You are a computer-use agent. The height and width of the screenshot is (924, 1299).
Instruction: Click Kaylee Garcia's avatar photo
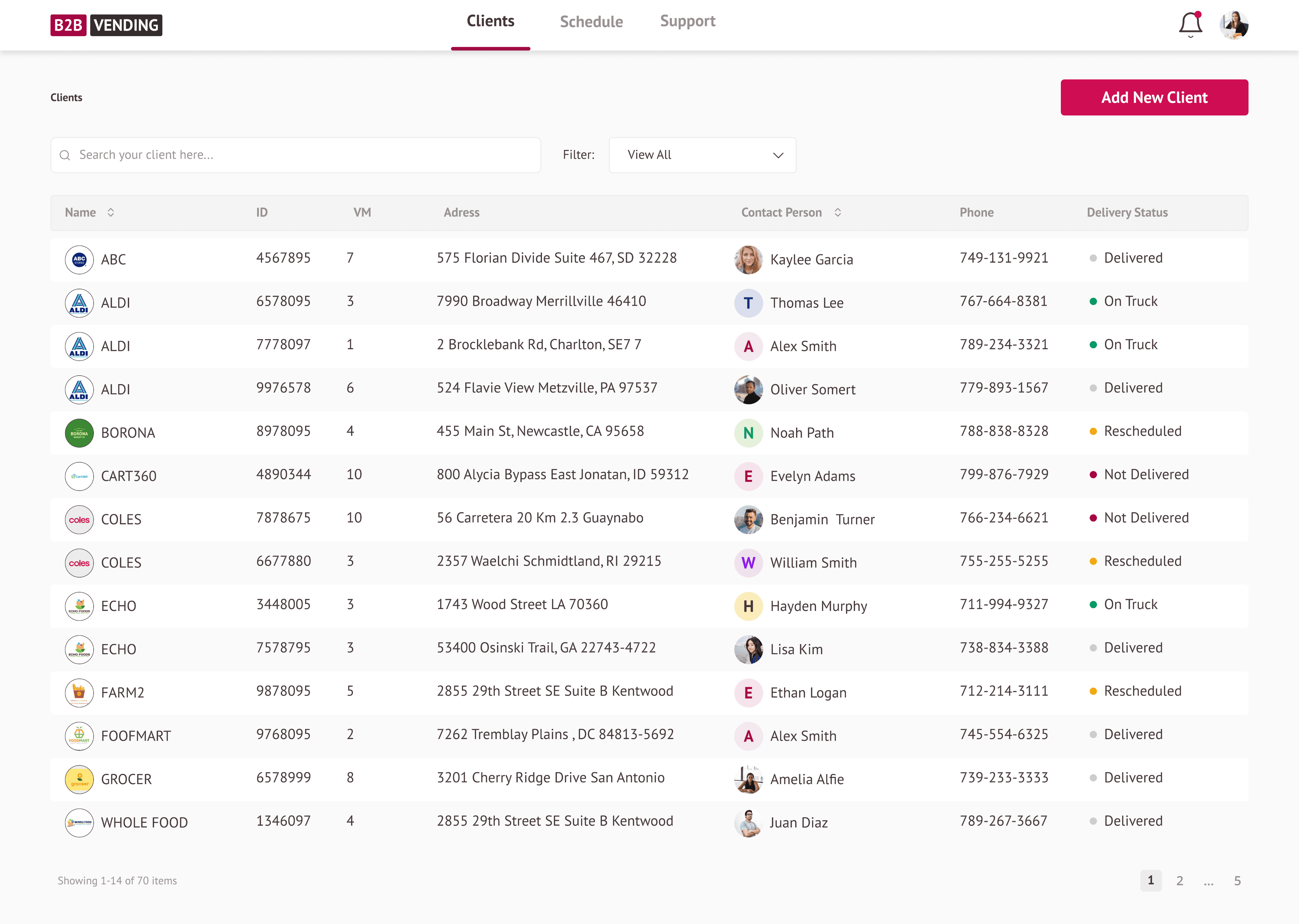pos(748,259)
